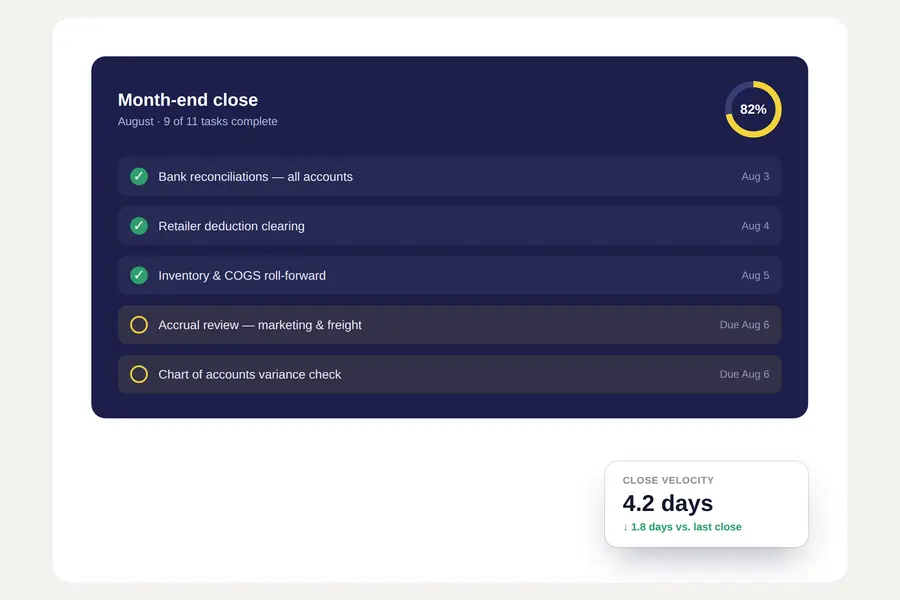Click the Aug 4 completion date

click(755, 226)
